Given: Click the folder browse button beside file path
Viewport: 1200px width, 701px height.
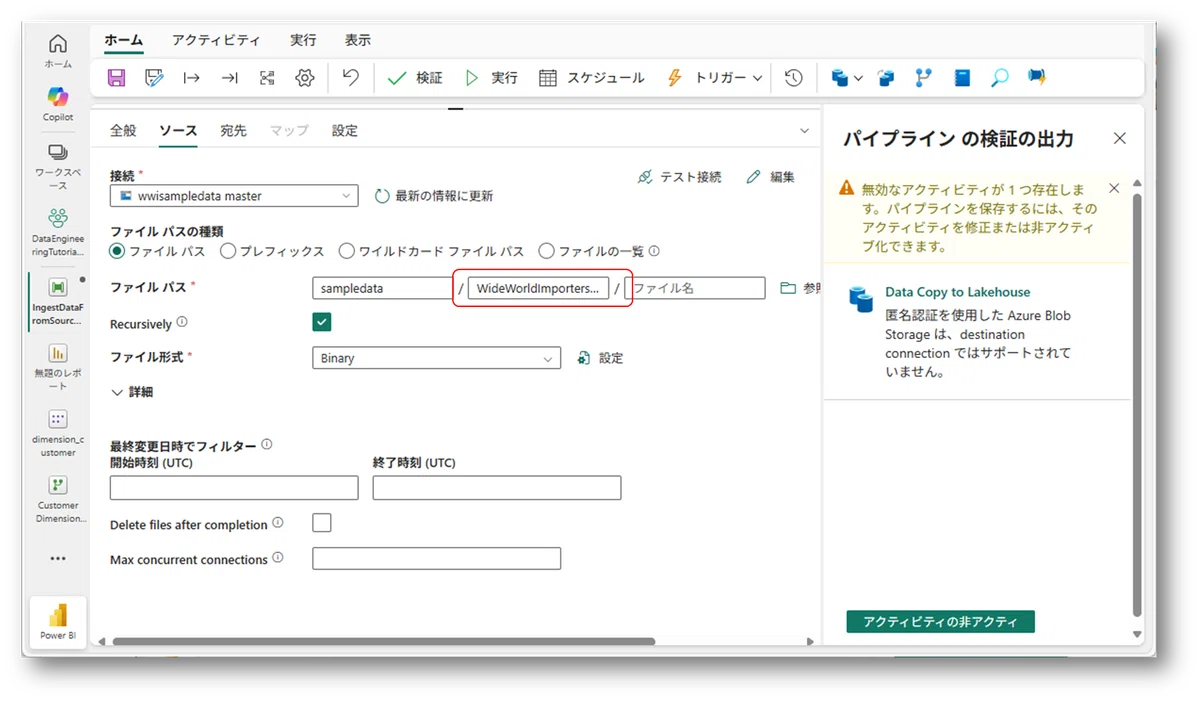Looking at the screenshot, I should (x=799, y=288).
